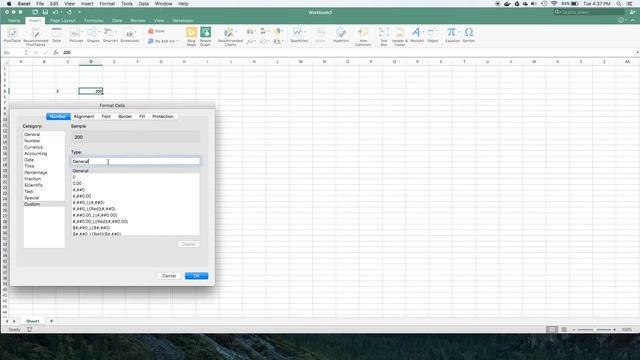640x360 pixels.
Task: Open the Tools menu
Action: (127, 4)
